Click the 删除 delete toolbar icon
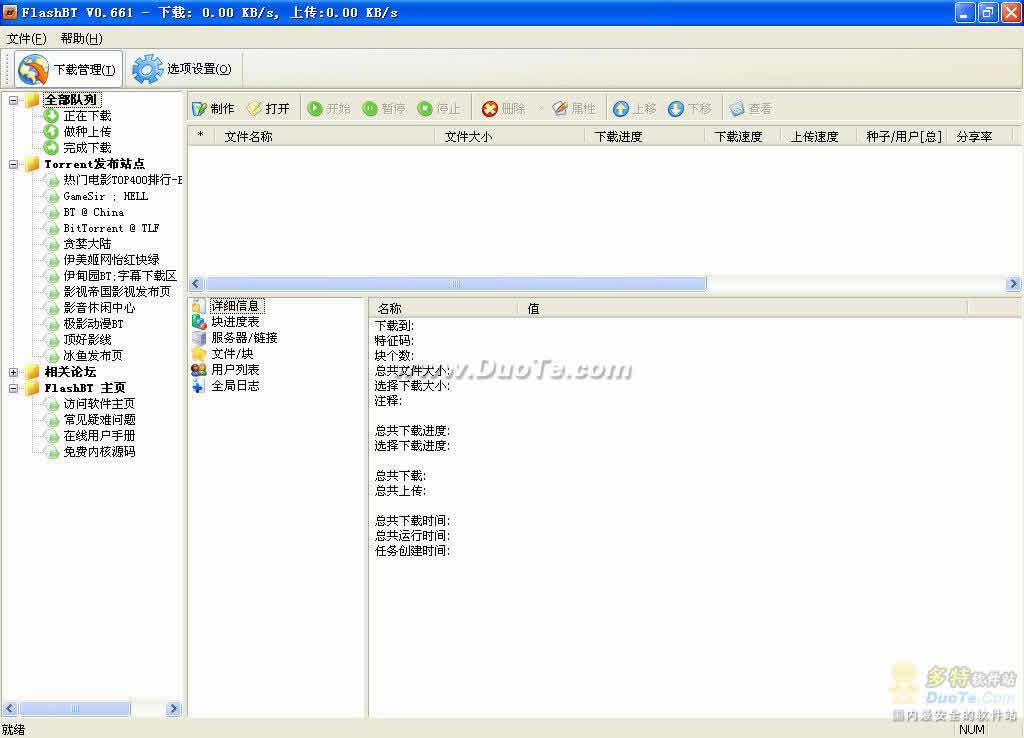Viewport: 1024px width, 738px height. click(x=490, y=108)
